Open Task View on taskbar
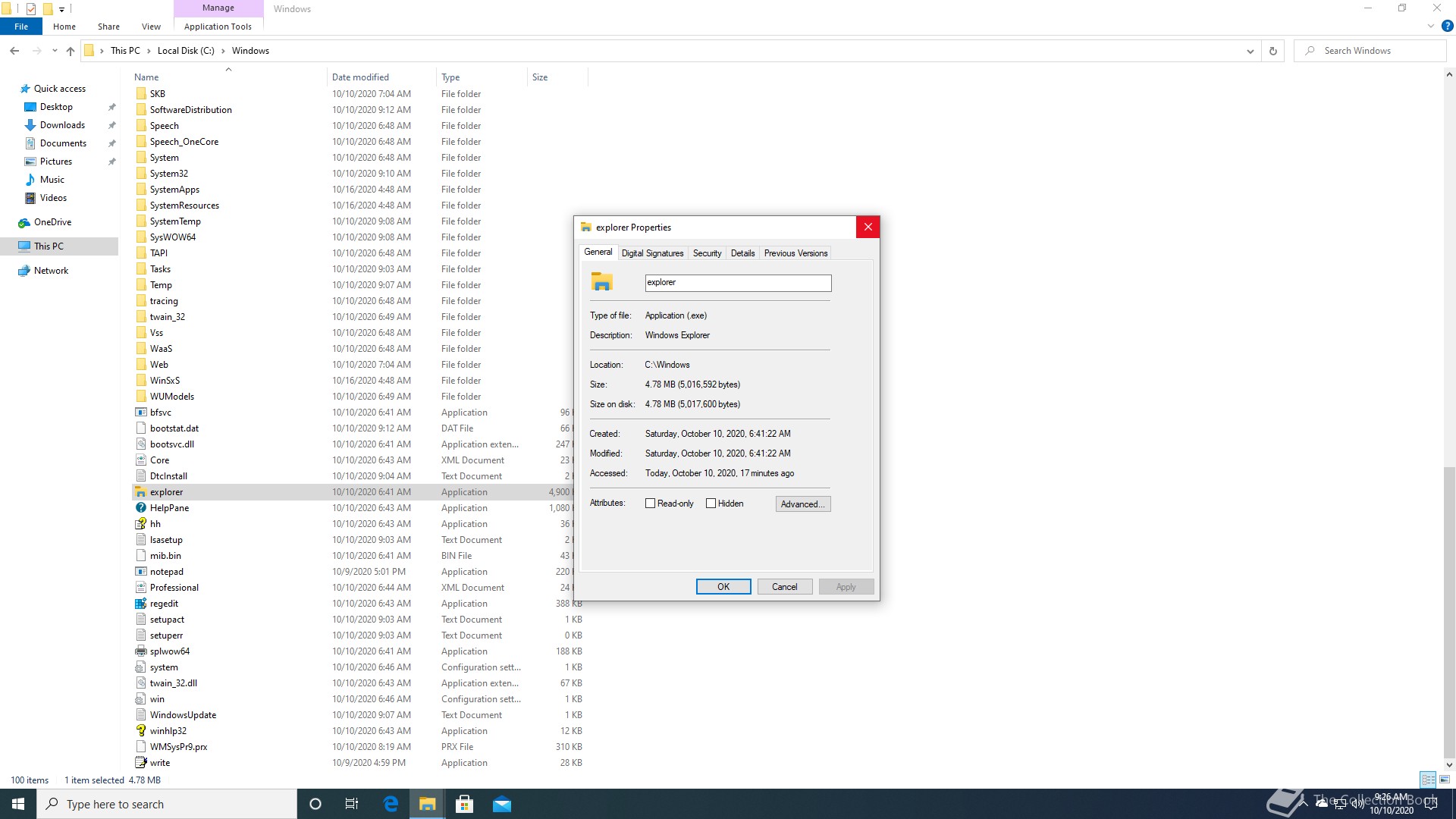The image size is (1456, 819). coord(352,804)
